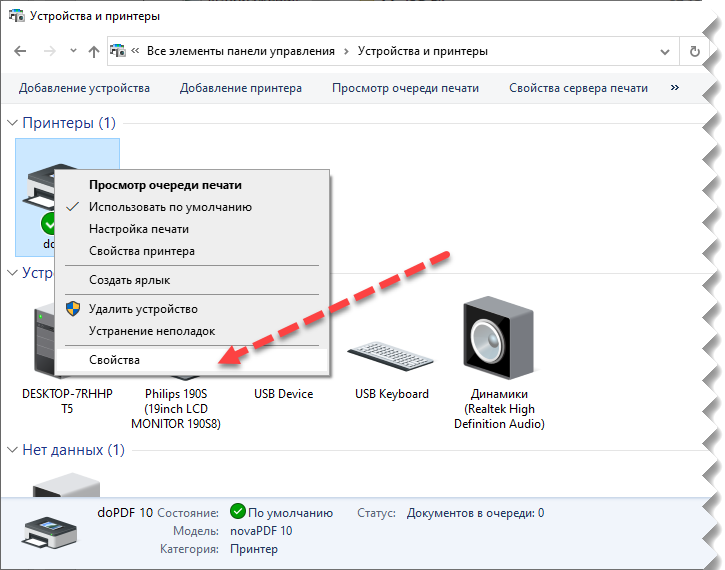This screenshot has height=570, width=725.
Task: Click 'Устройства и принтеры' breadcrumb segment
Action: pos(422,51)
